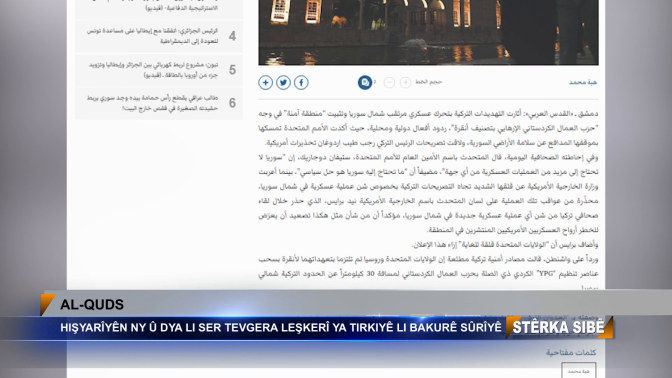The width and height of the screenshot is (672, 378).
Task: Click the AL-QUDS source label
Action: point(92,305)
